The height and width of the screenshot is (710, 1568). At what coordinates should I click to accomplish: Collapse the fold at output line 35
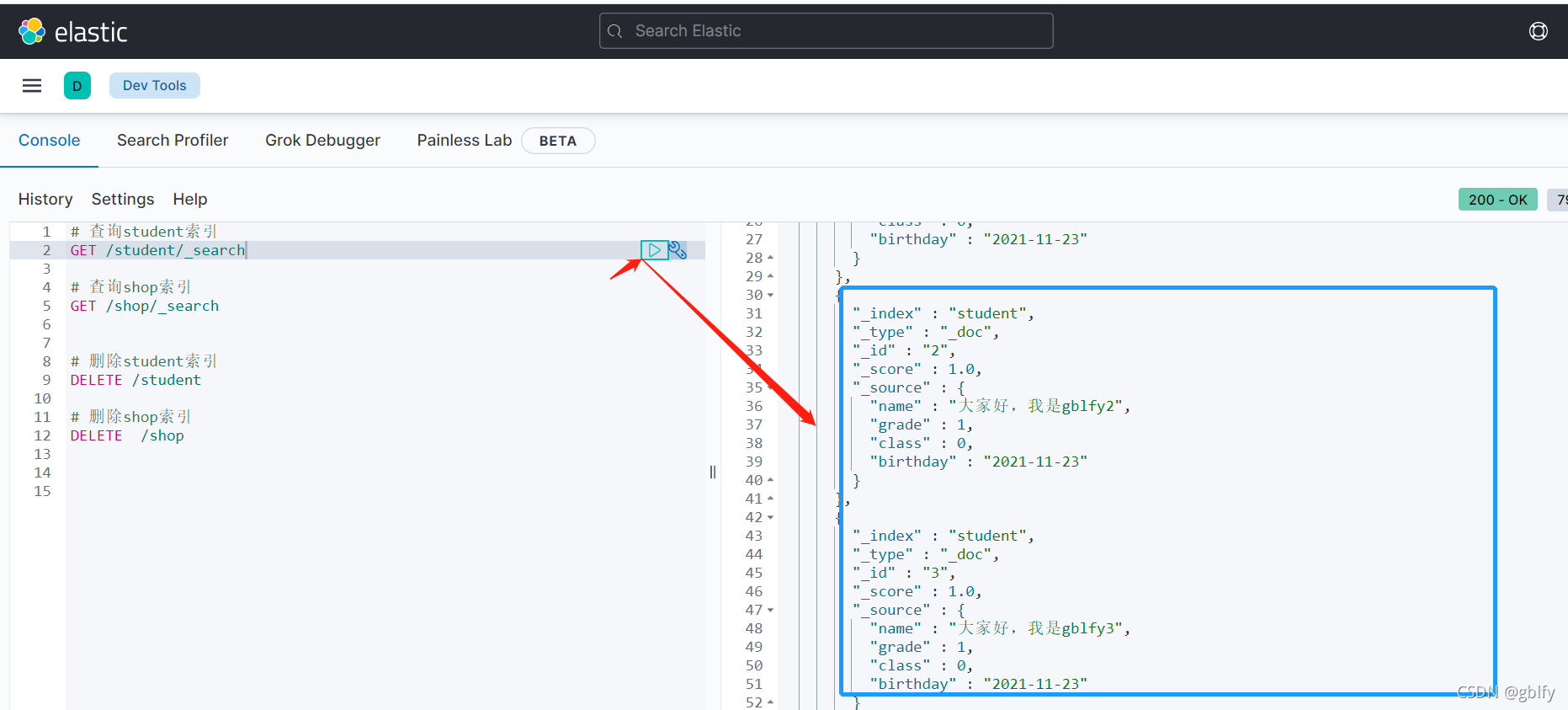[x=770, y=387]
